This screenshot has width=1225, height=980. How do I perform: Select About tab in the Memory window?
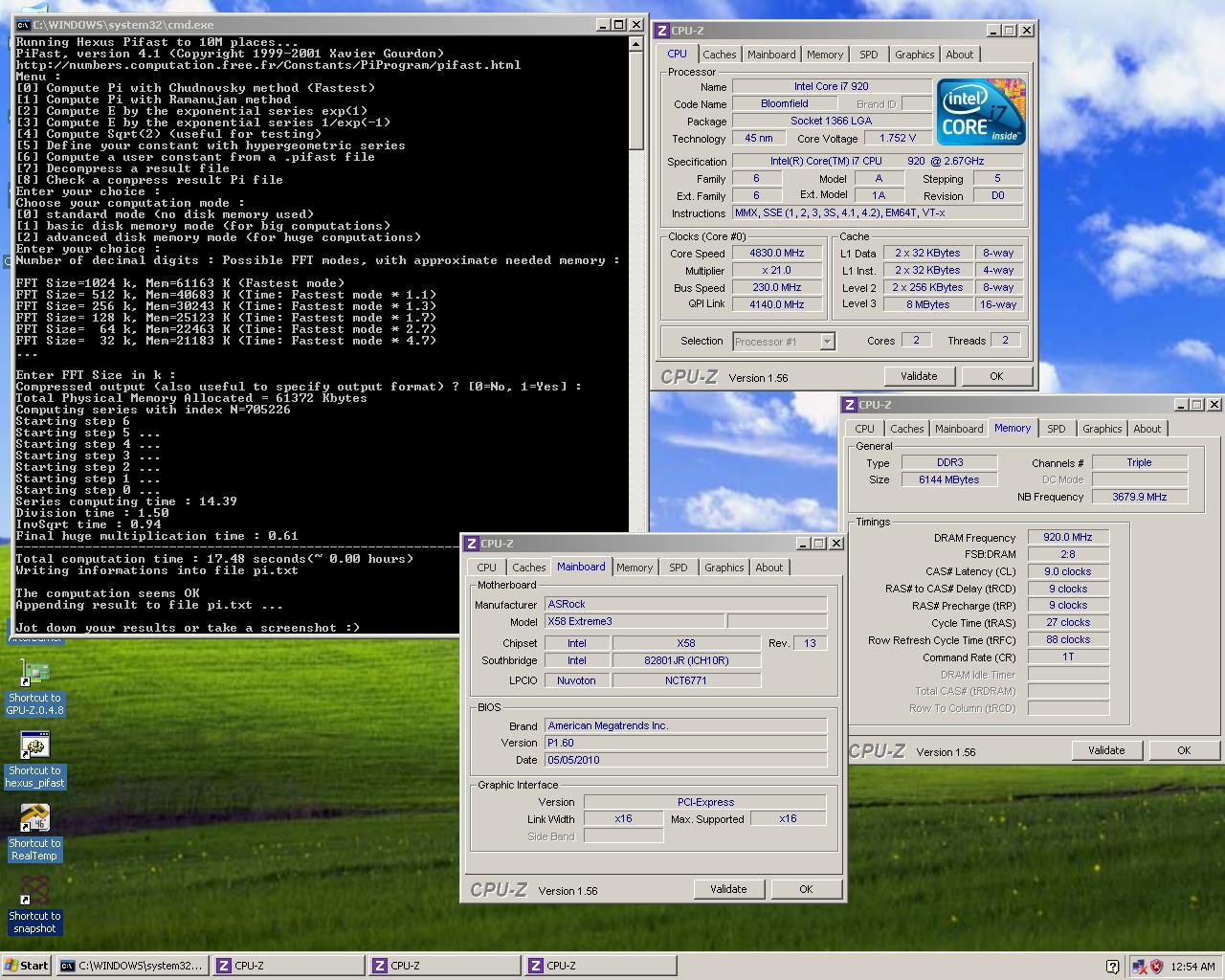point(1147,429)
